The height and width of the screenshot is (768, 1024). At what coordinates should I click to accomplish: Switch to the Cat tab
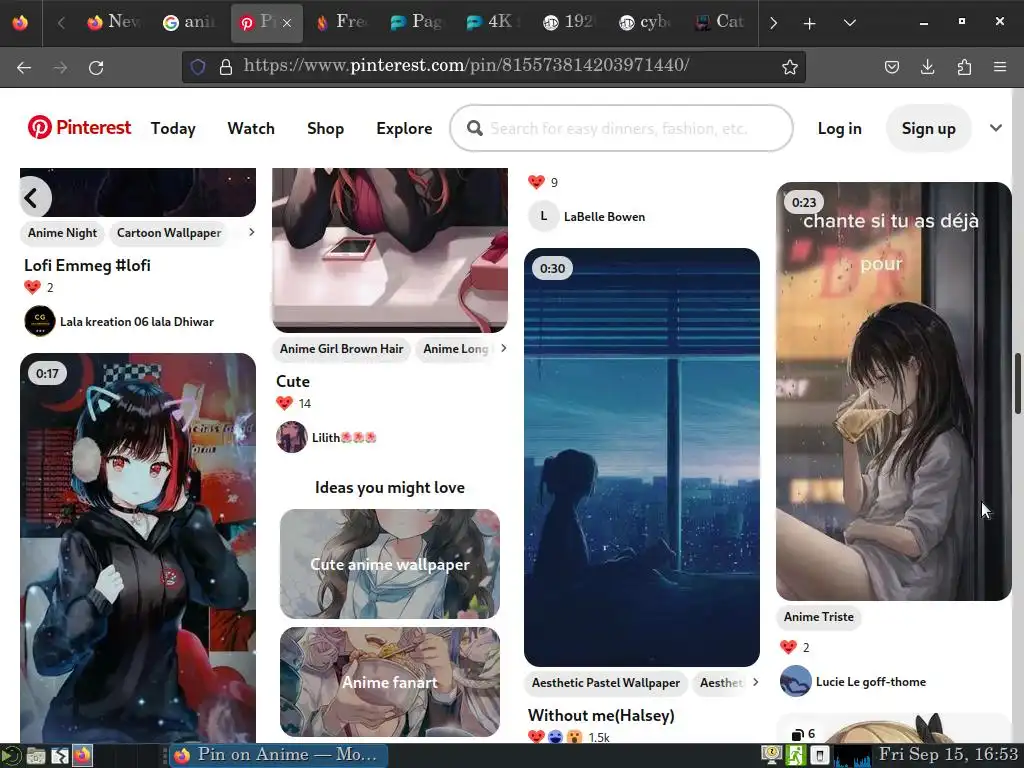[720, 23]
